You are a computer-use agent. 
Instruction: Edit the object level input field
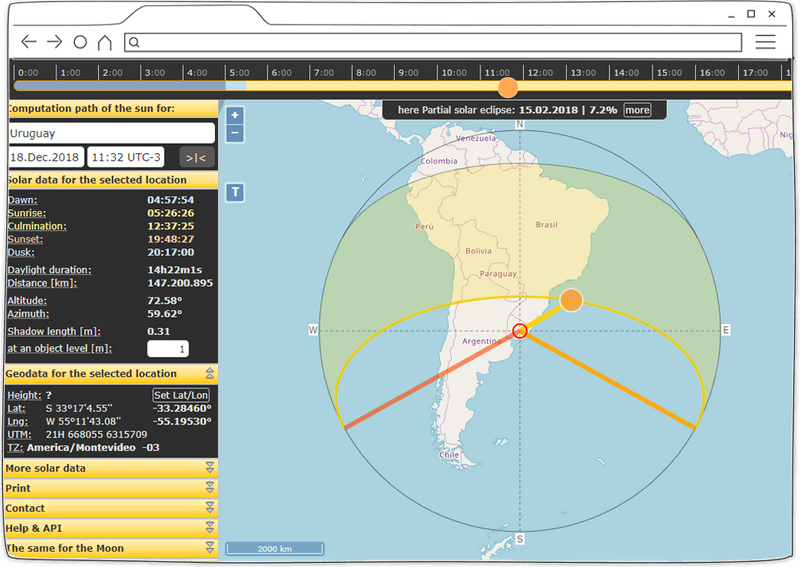tap(168, 349)
